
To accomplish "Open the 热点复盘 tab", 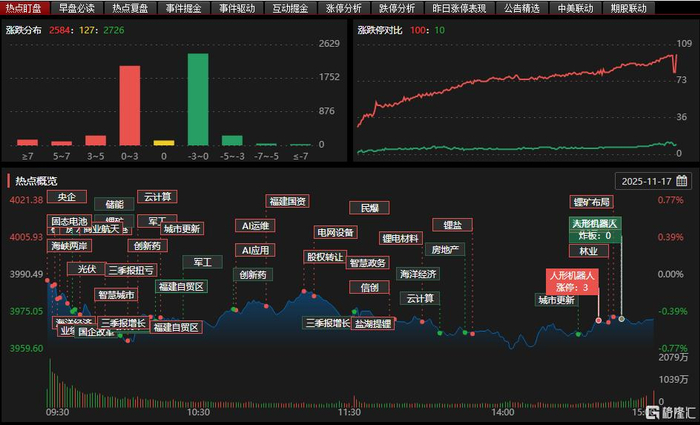I will click(130, 8).
